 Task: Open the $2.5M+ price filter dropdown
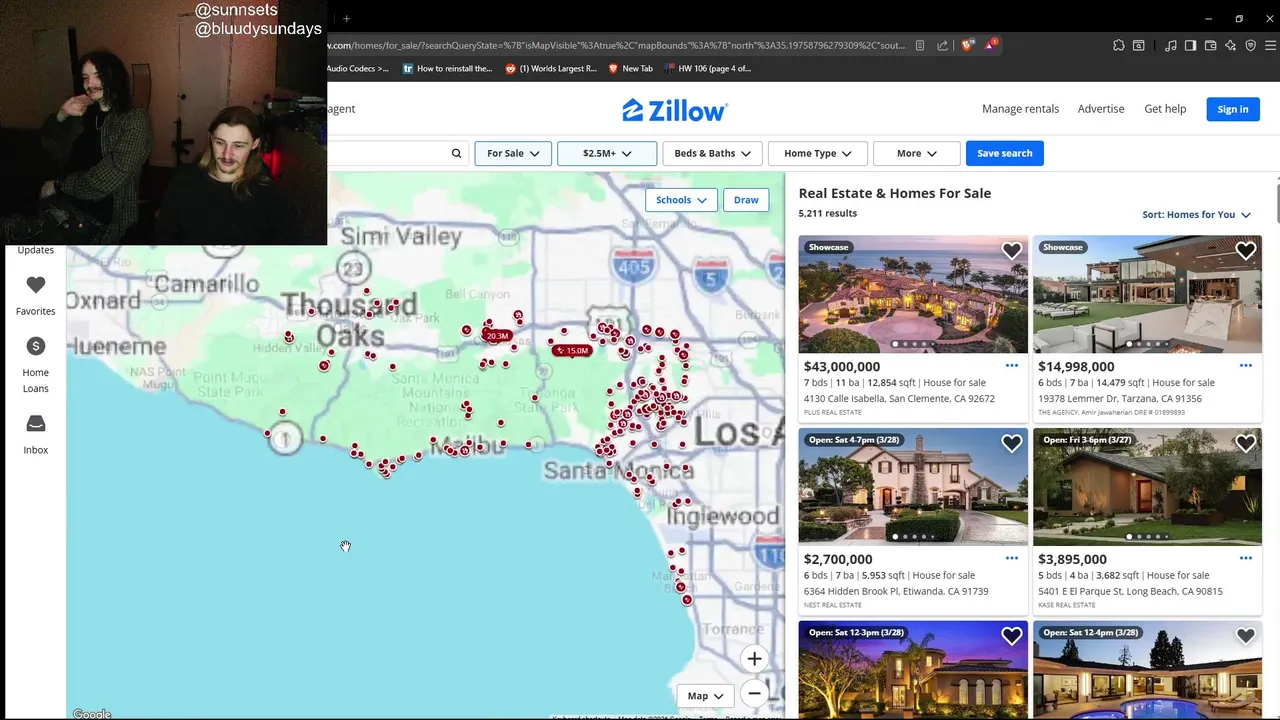point(607,153)
